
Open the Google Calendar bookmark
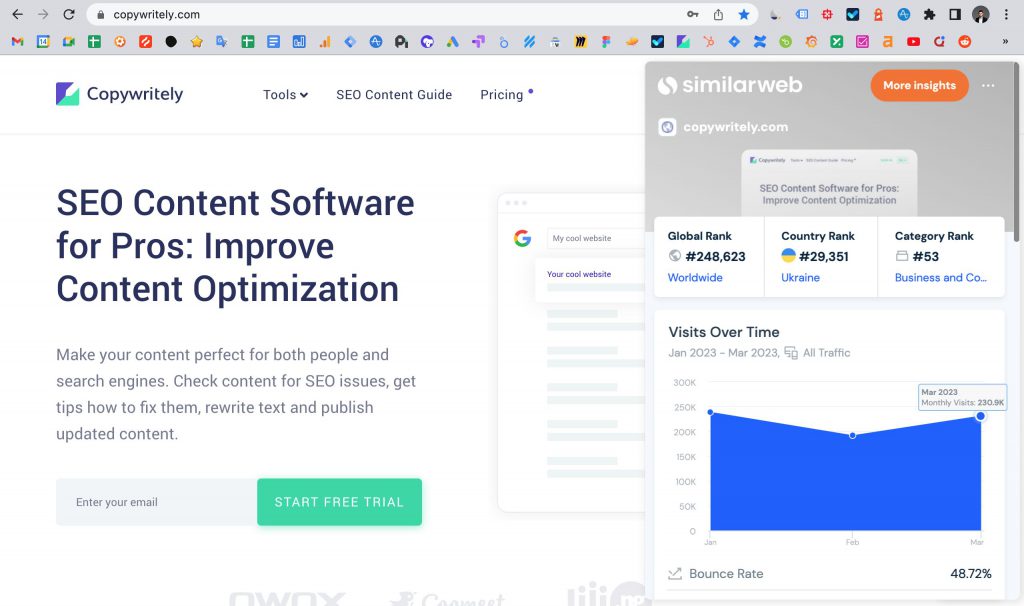(x=43, y=42)
